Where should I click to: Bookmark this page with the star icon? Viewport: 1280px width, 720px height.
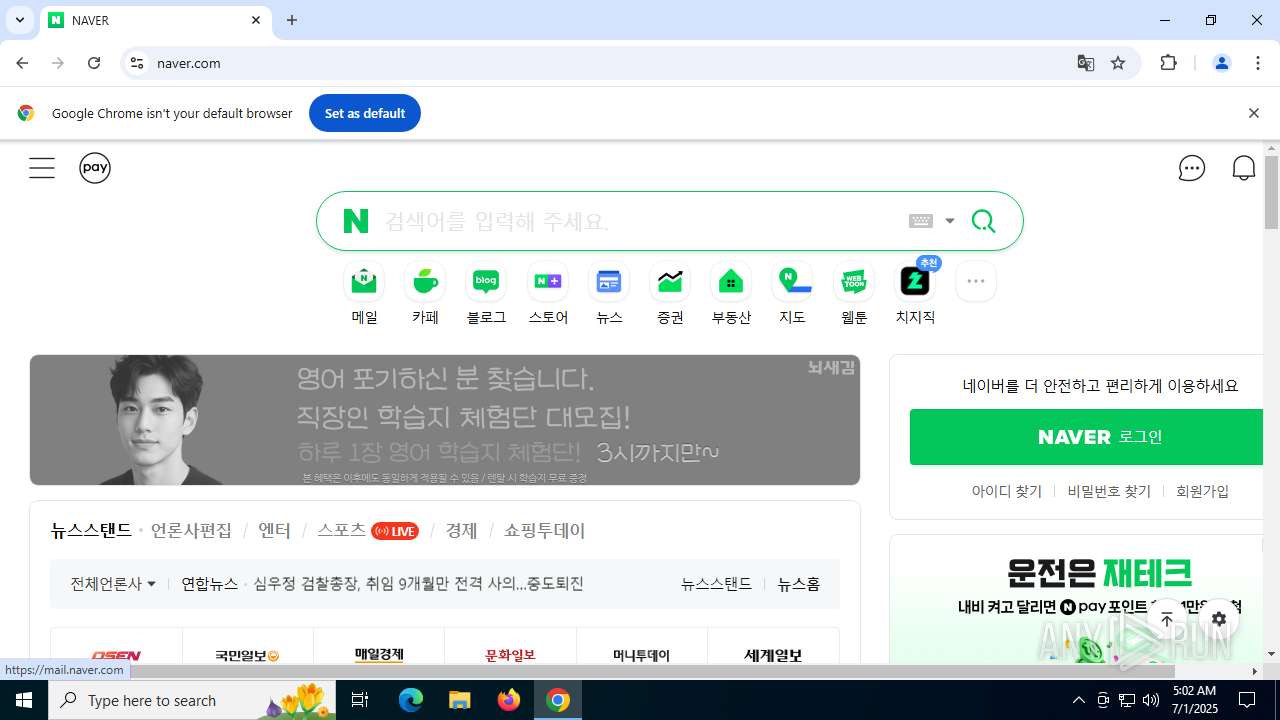click(1118, 63)
